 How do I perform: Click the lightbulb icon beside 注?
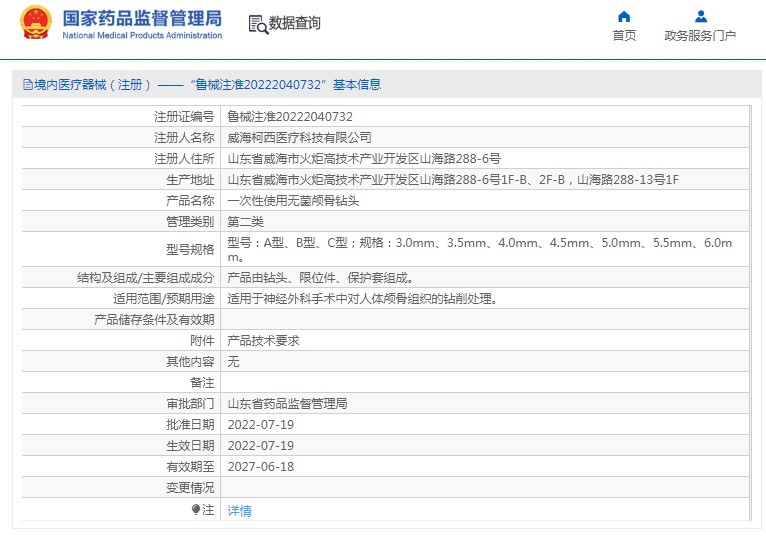[195, 510]
